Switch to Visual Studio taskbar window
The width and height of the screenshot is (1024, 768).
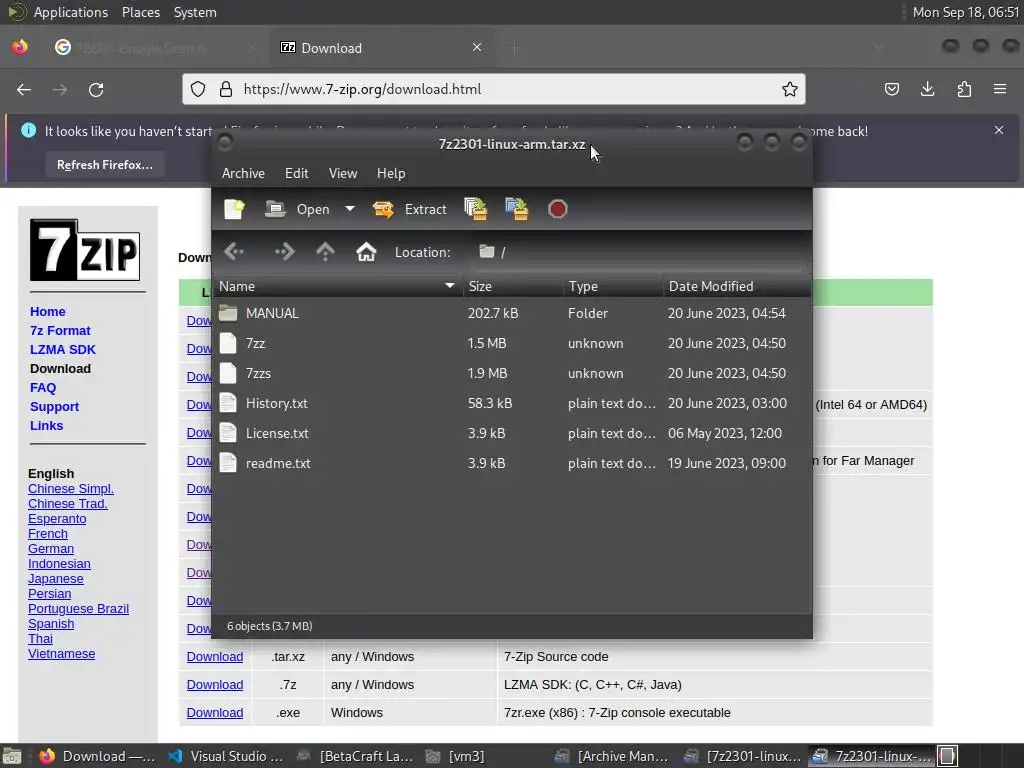click(226, 756)
